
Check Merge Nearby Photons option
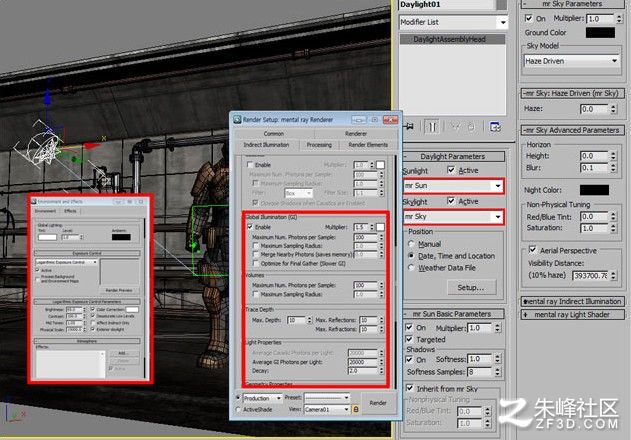coord(256,254)
